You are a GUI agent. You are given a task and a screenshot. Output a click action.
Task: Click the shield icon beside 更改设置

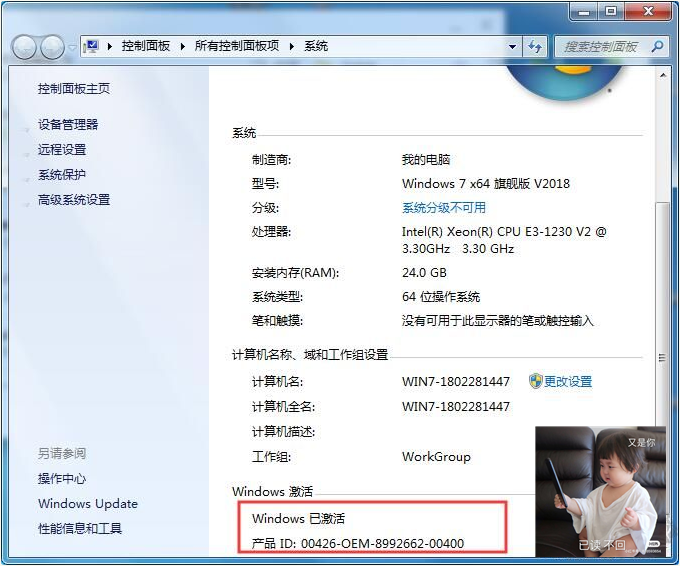[x=535, y=381]
